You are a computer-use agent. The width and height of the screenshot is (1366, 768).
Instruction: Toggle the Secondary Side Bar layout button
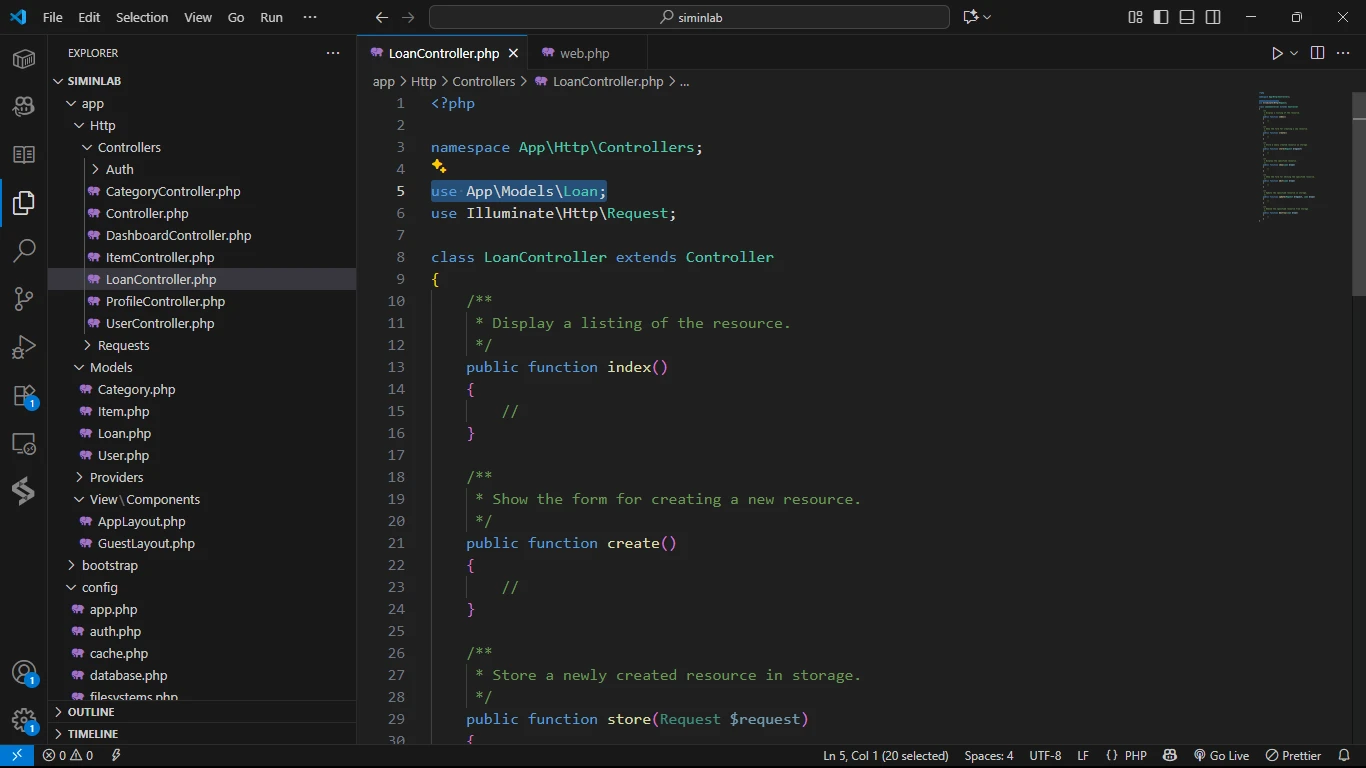pos(1213,17)
